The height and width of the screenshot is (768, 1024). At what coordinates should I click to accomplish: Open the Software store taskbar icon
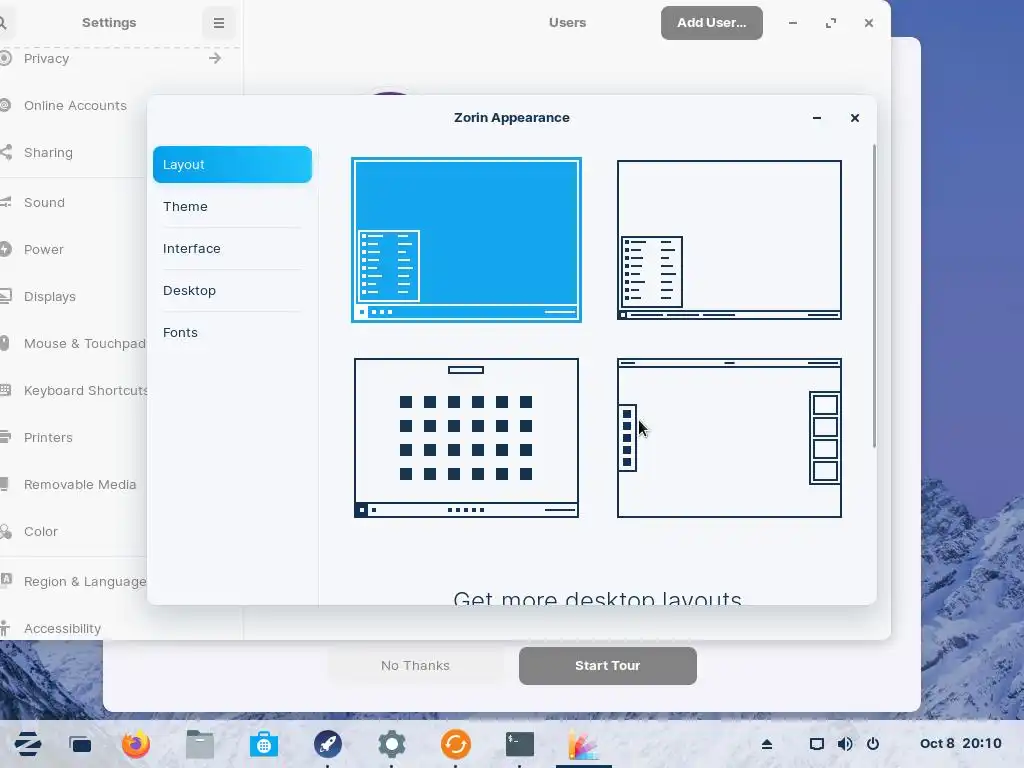[x=264, y=744]
